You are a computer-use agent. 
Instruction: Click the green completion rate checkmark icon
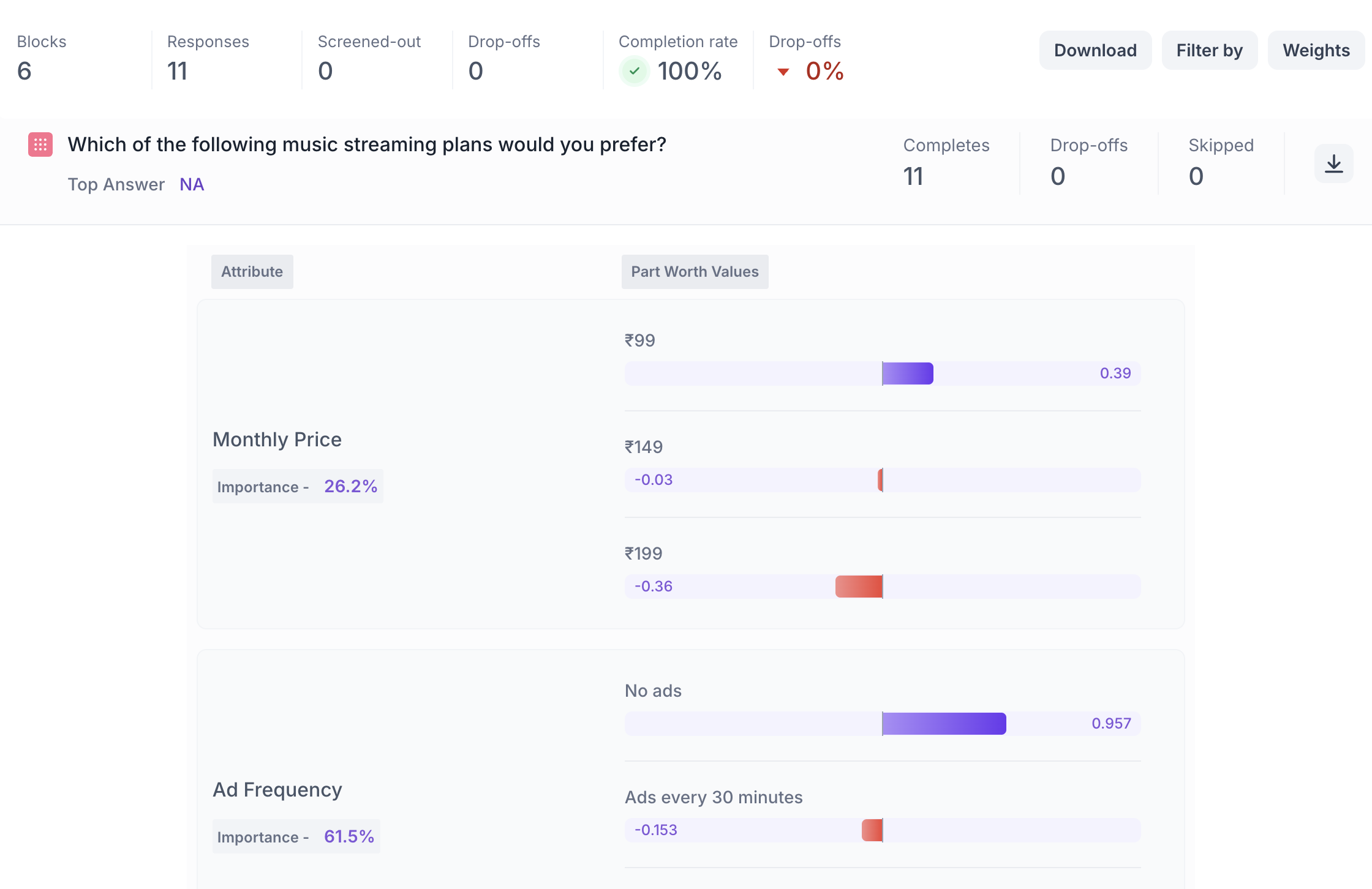[635, 71]
